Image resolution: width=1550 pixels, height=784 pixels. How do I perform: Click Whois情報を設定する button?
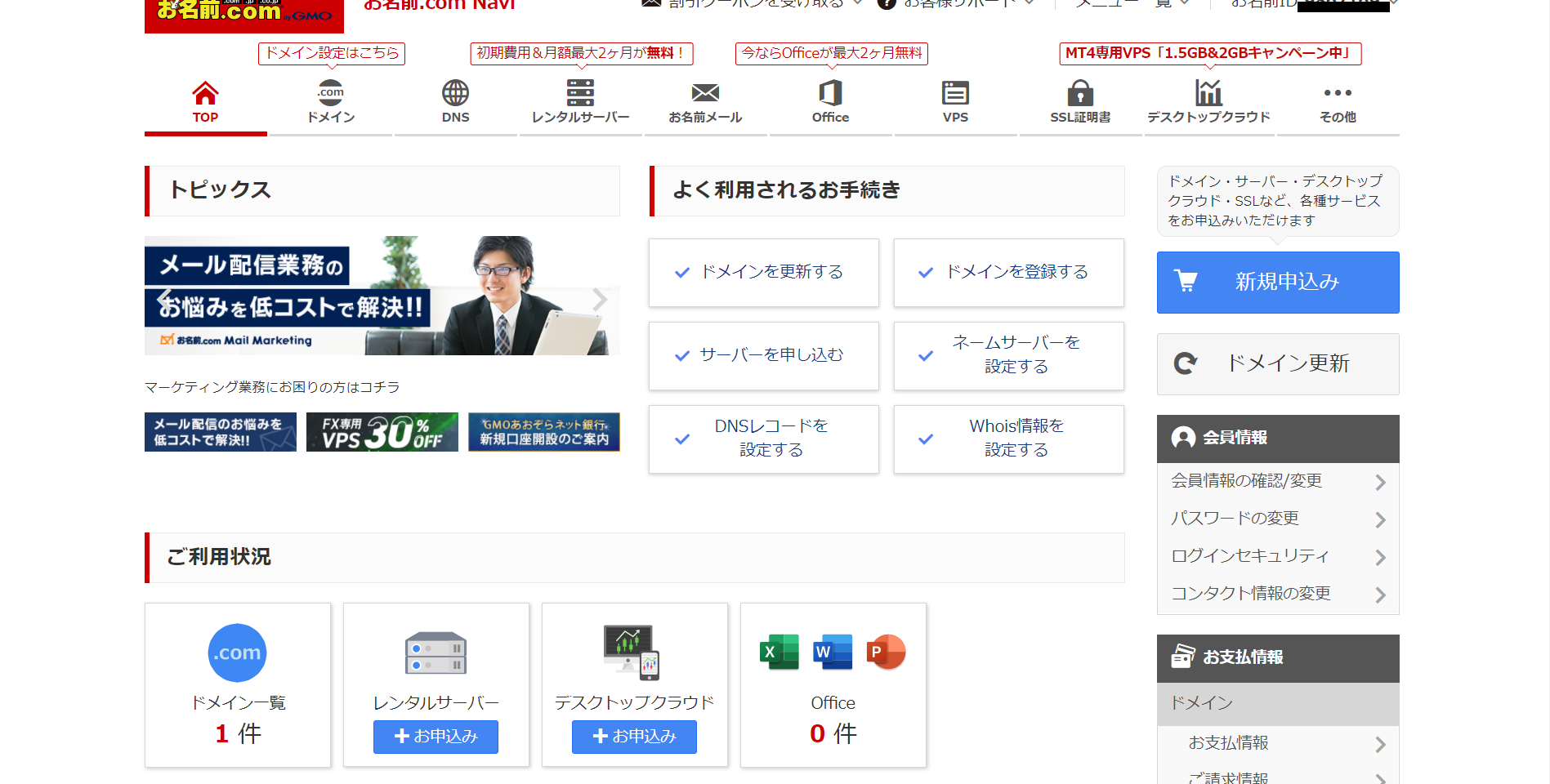(1009, 439)
